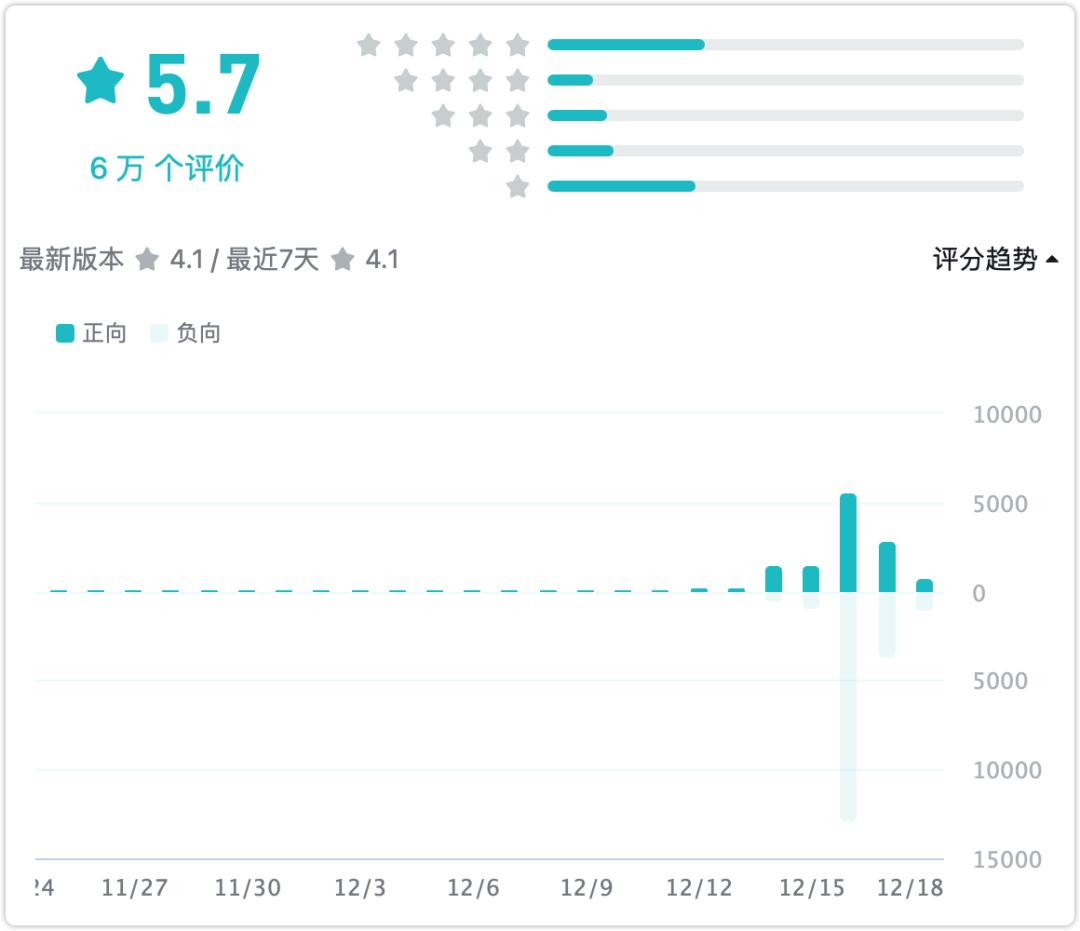
Task: Click the single-star rating row icon
Action: 517,187
